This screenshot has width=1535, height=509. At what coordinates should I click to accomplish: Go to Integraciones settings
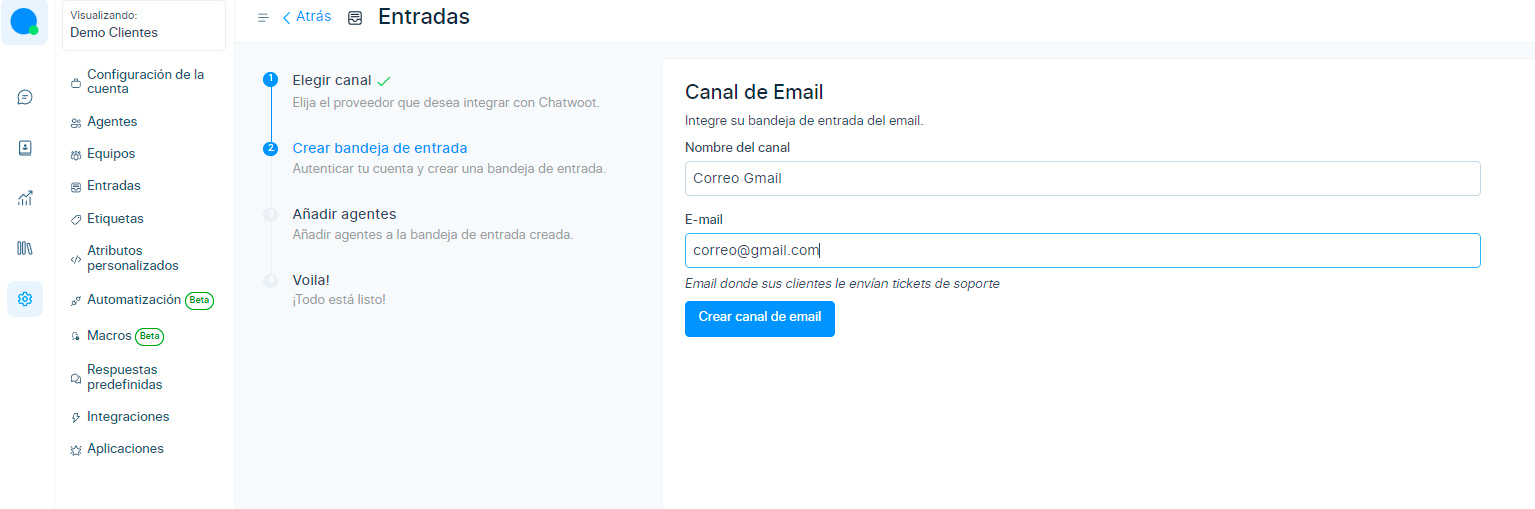[x=128, y=417]
